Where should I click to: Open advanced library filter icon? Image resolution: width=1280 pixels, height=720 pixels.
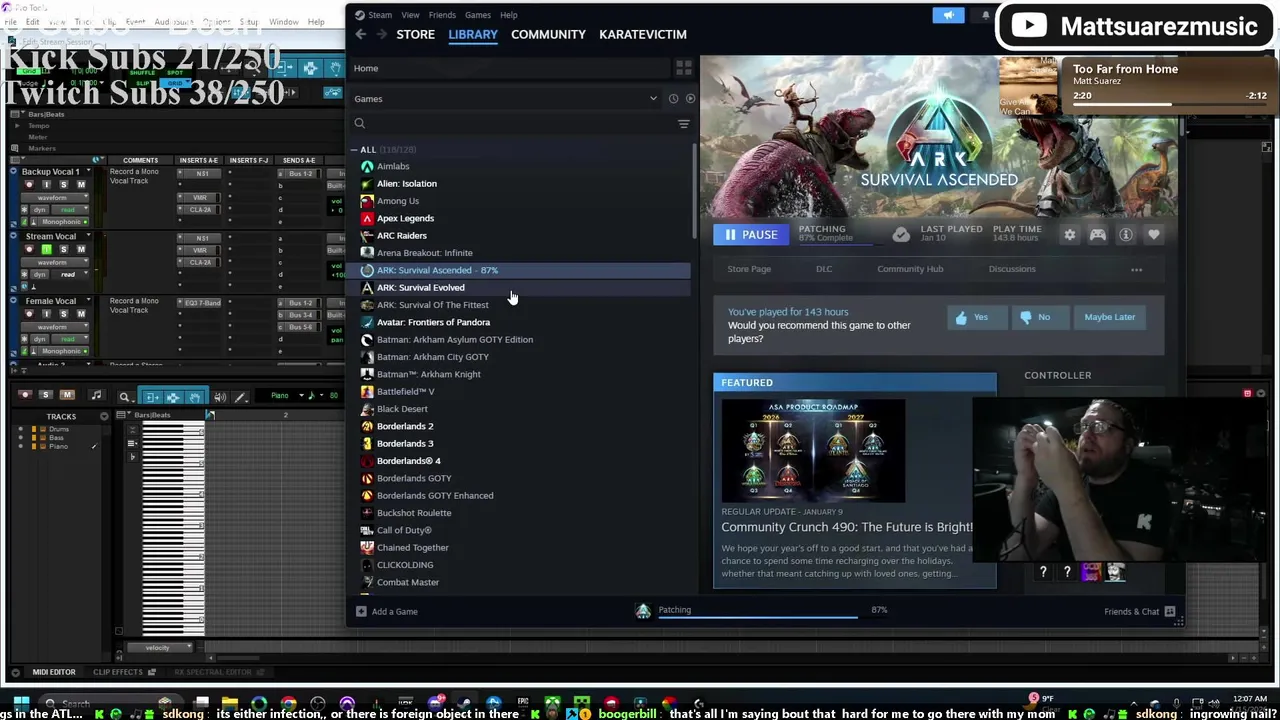(684, 124)
